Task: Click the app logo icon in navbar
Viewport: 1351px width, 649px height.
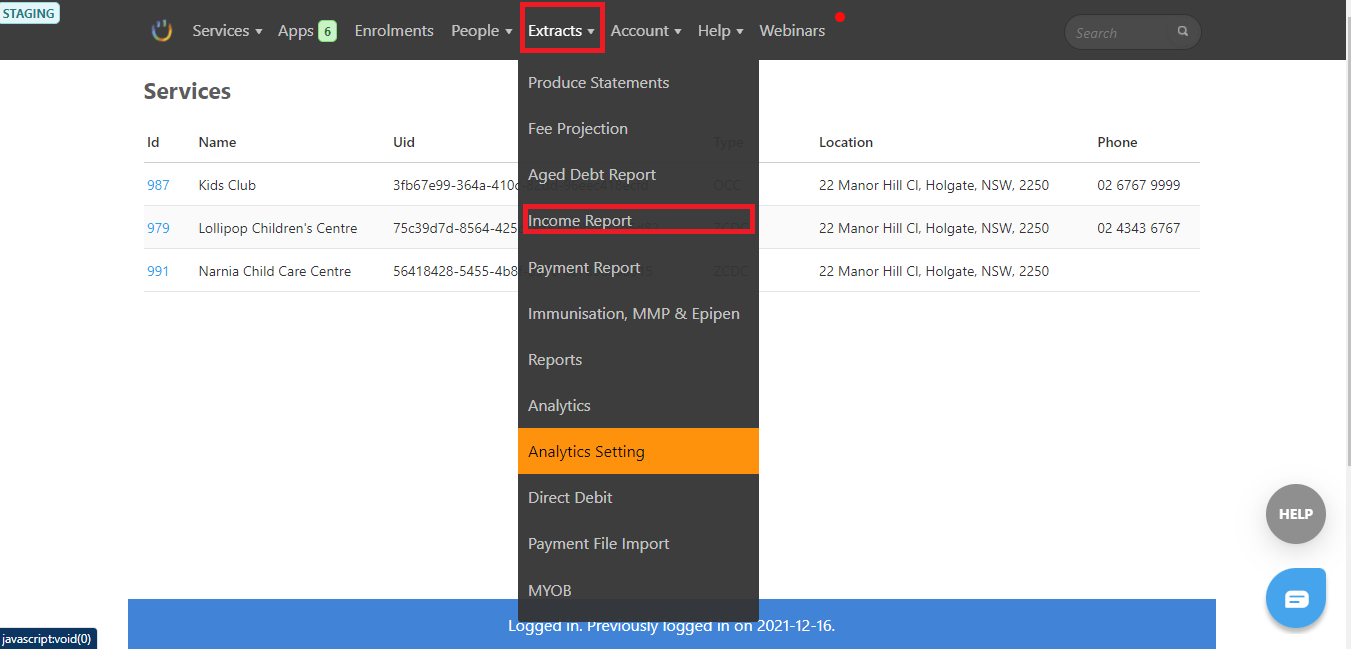Action: tap(162, 31)
